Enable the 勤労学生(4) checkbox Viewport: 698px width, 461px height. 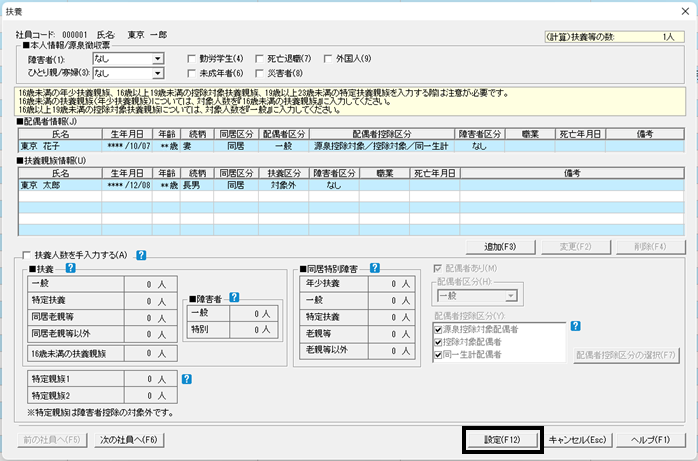coord(192,59)
